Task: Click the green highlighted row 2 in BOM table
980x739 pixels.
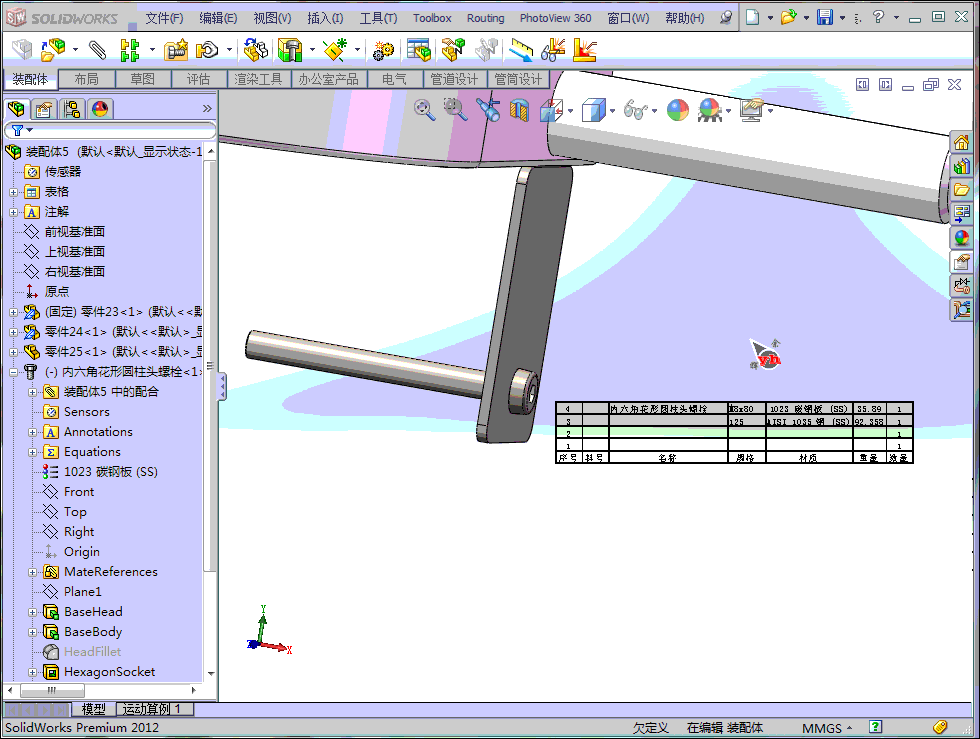Action: pos(734,433)
